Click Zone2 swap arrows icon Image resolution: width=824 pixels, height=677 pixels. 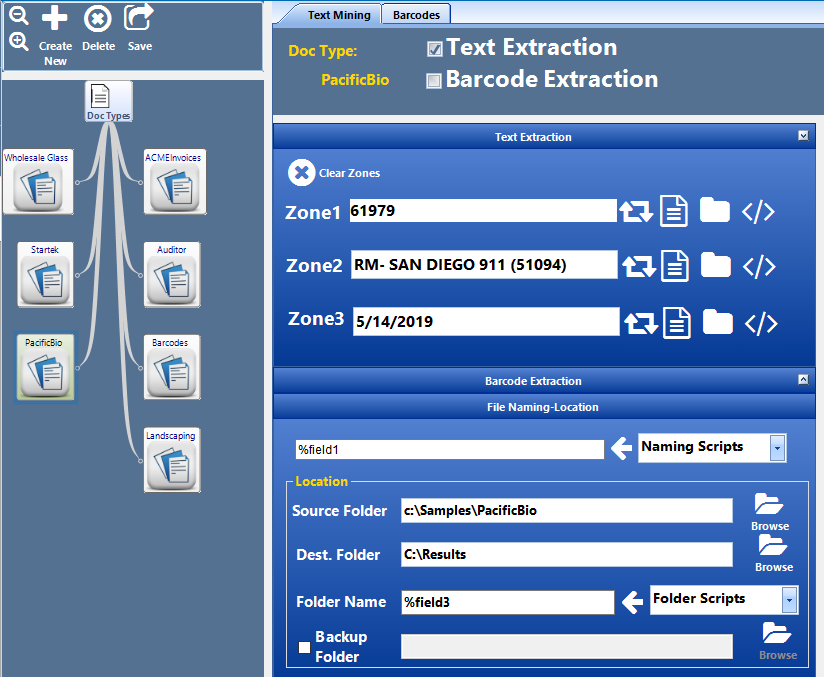coord(639,266)
